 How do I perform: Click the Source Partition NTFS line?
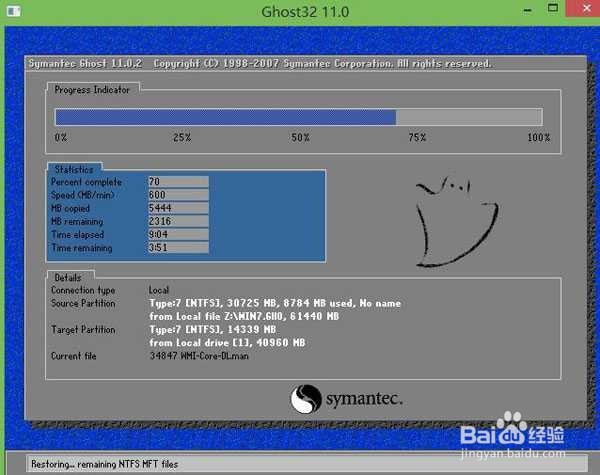tap(275, 303)
